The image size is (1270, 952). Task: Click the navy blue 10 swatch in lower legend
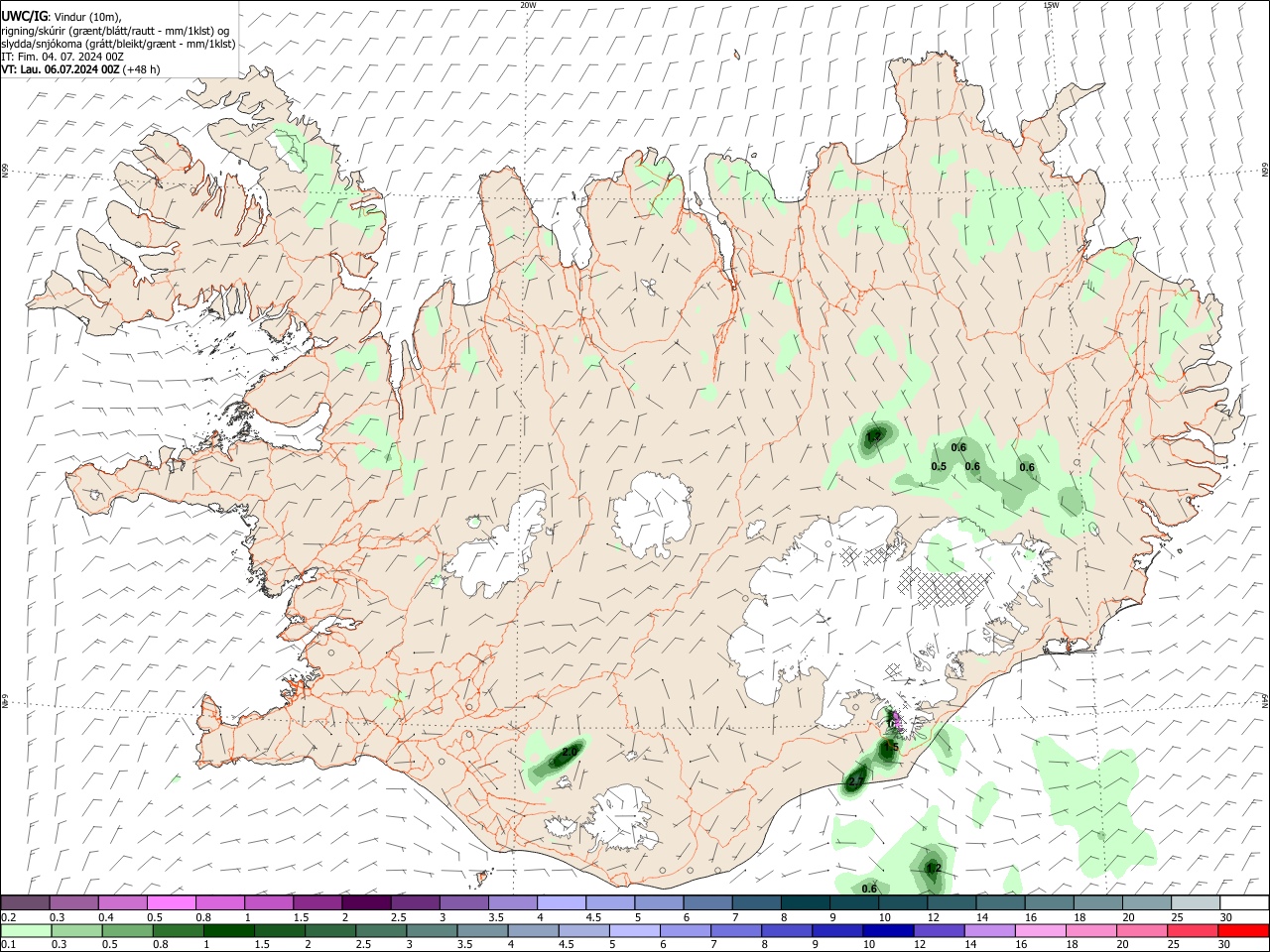pos(887,931)
